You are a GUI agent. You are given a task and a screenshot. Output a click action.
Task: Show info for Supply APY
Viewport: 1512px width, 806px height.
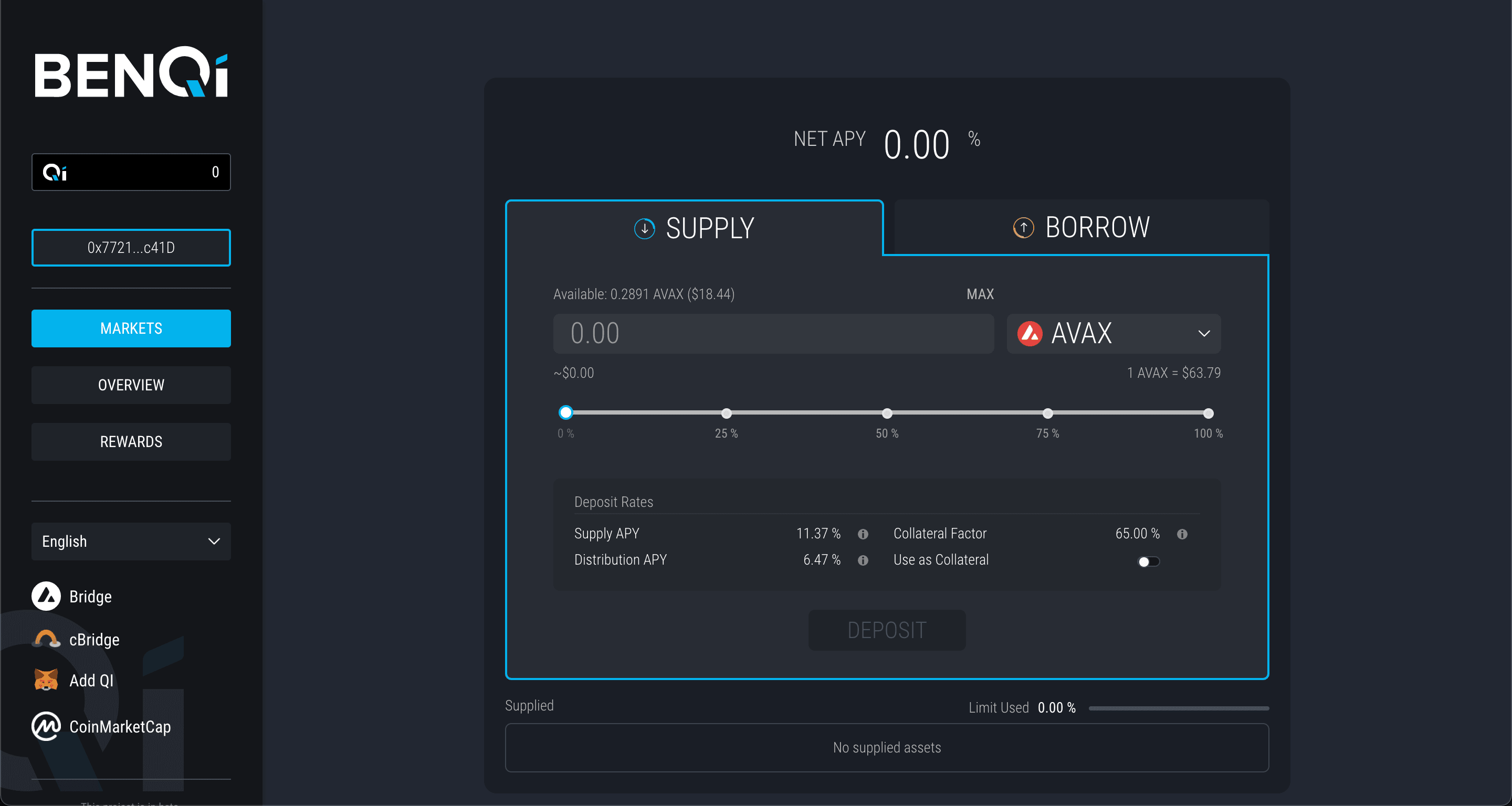pos(863,534)
